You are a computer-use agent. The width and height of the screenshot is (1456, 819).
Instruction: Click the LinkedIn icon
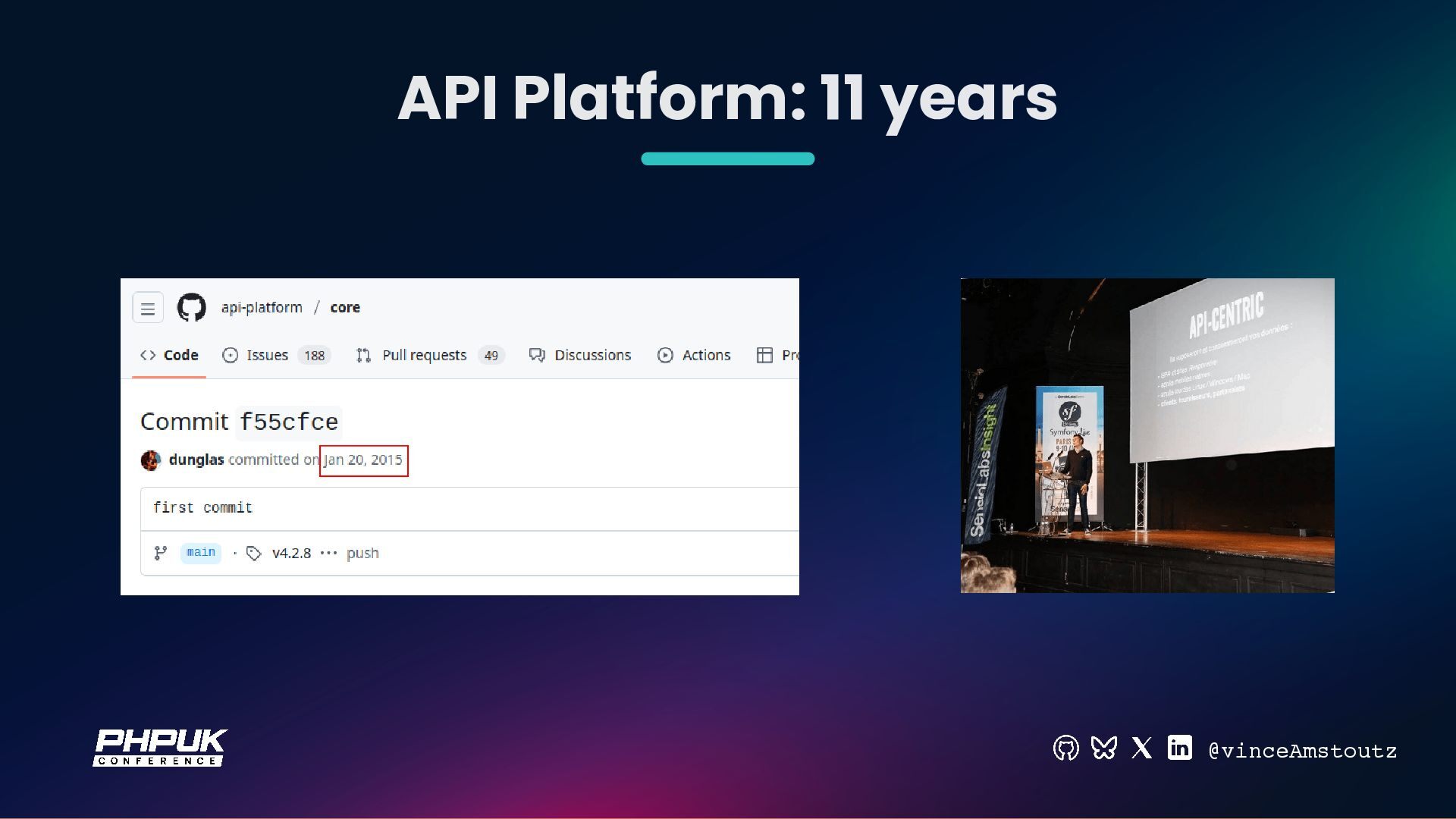(1179, 748)
